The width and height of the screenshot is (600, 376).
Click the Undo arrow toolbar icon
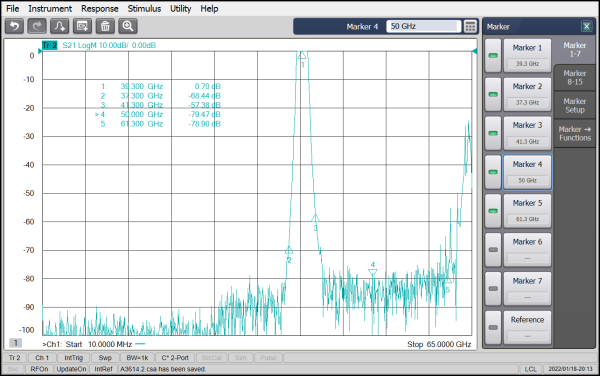(x=15, y=26)
